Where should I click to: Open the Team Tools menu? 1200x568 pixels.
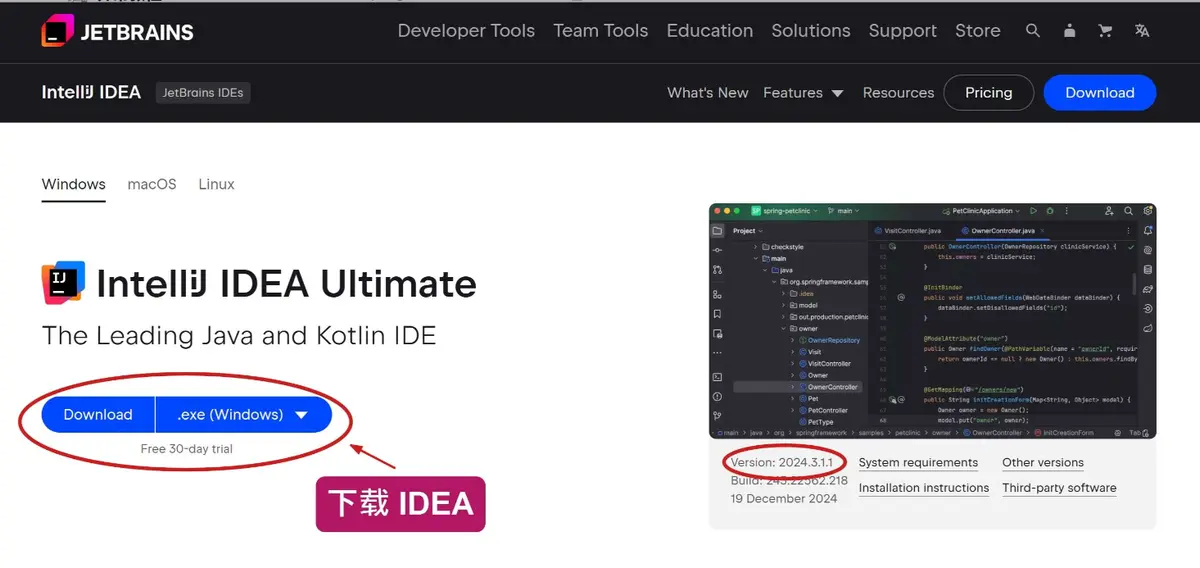click(x=601, y=31)
